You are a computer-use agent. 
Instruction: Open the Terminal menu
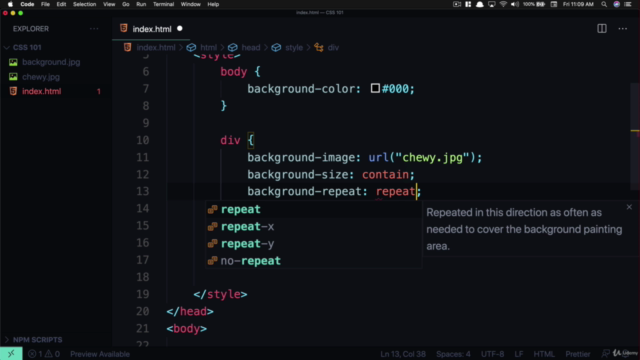point(164,4)
